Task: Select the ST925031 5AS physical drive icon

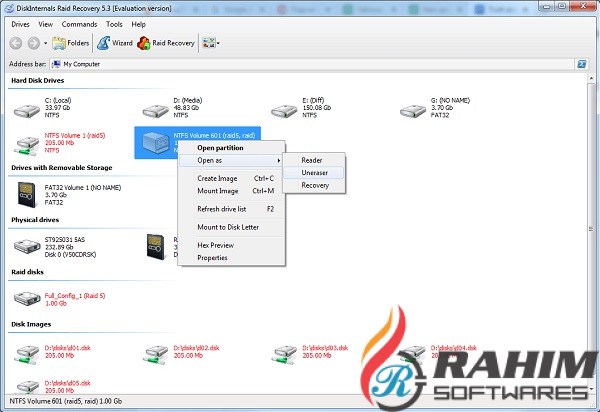Action: [x=27, y=246]
